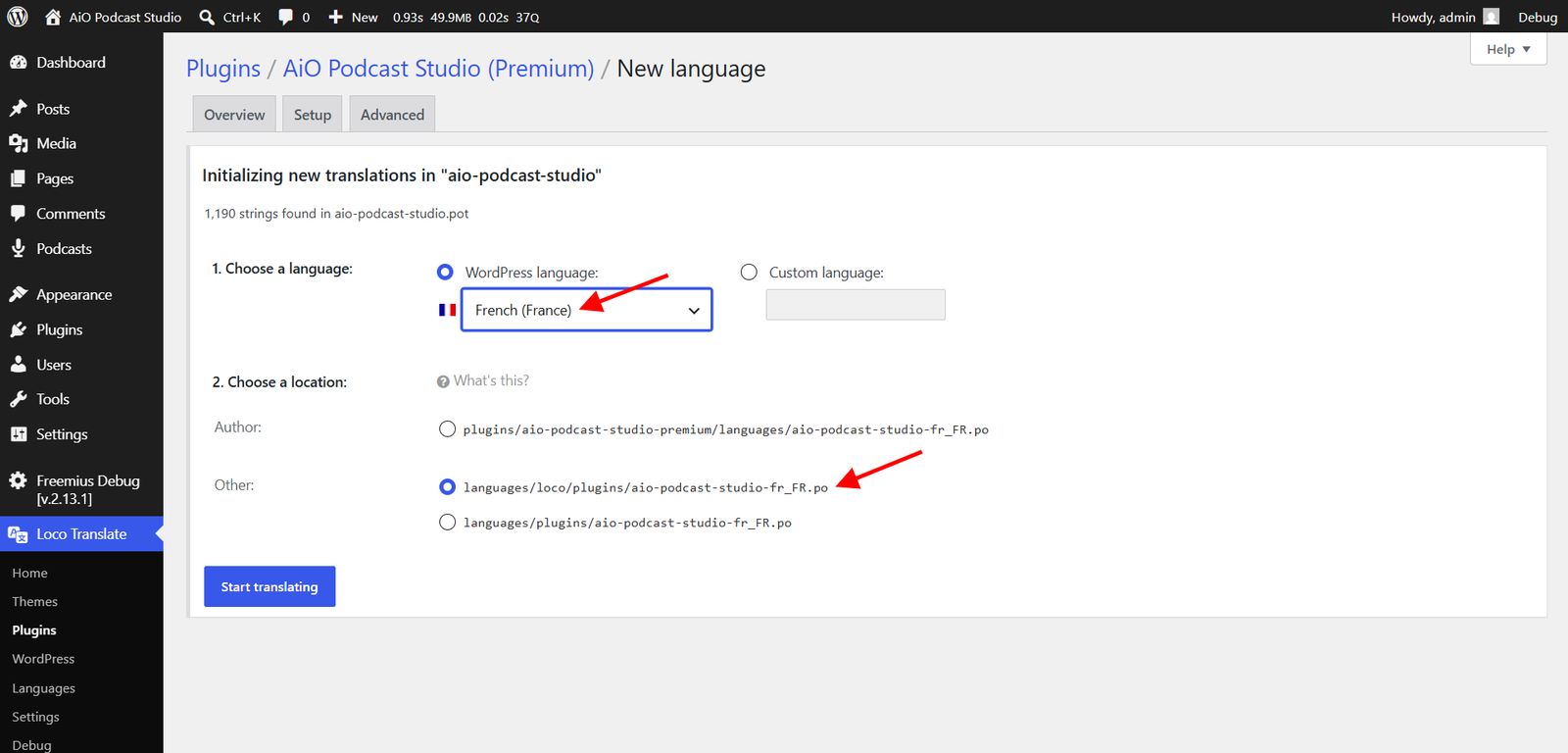The width and height of the screenshot is (1568, 753).
Task: Follow the AiO Podcast Studio (Premium) breadcrumb link
Action: (438, 69)
